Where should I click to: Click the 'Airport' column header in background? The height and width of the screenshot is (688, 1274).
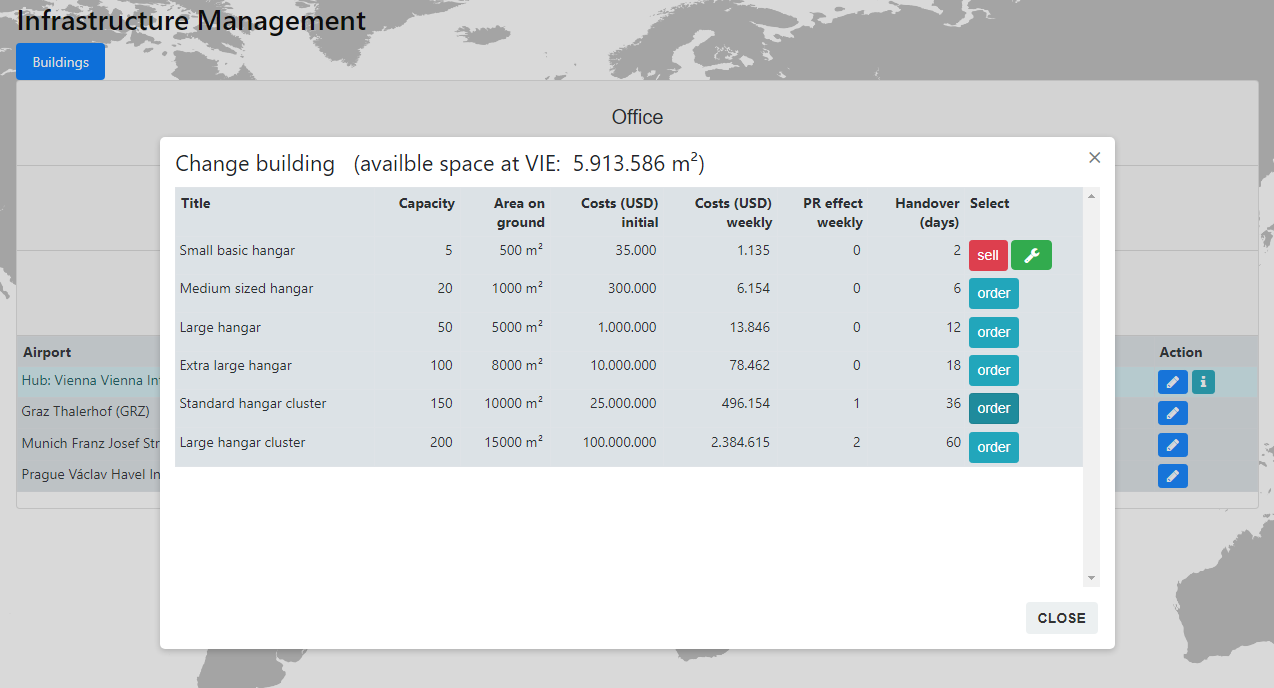47,352
